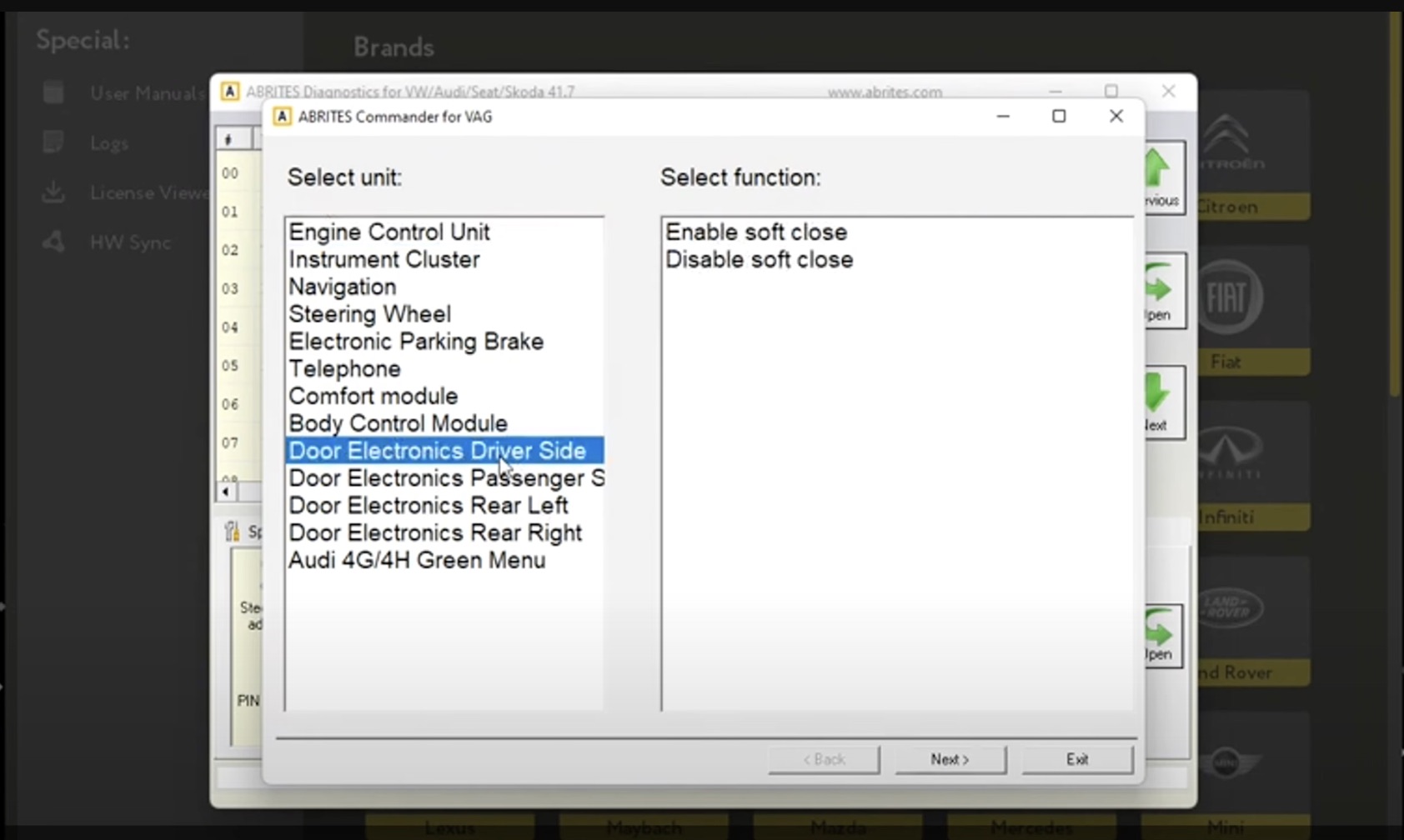
Task: Click ABRITES Diagnostics window logo icon
Action: click(x=230, y=91)
